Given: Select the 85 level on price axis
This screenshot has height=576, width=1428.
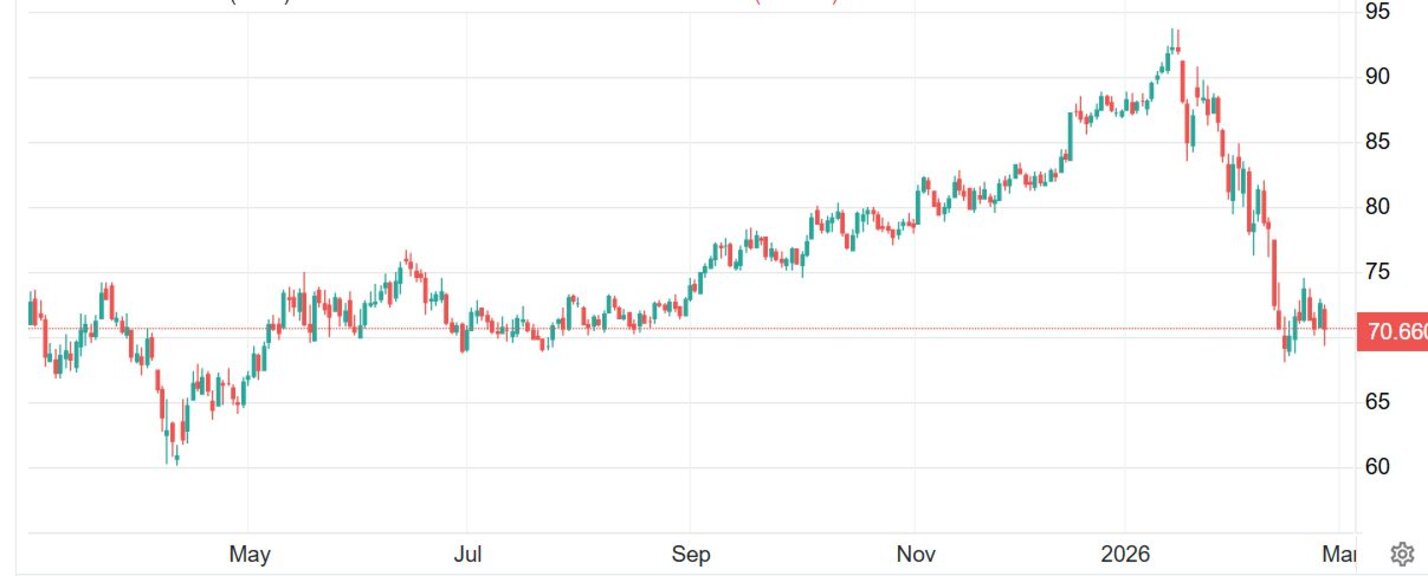Looking at the screenshot, I should point(1377,142).
